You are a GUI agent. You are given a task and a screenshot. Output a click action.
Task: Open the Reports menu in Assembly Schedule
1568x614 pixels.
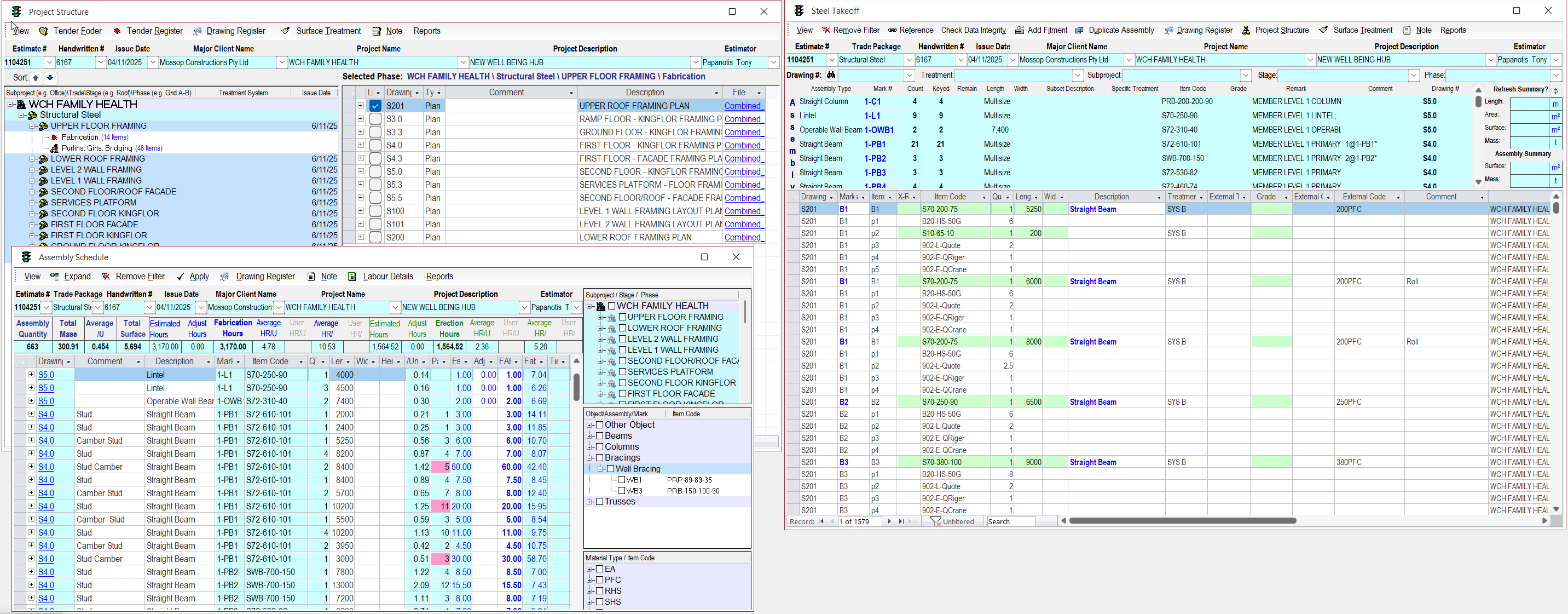click(x=439, y=277)
